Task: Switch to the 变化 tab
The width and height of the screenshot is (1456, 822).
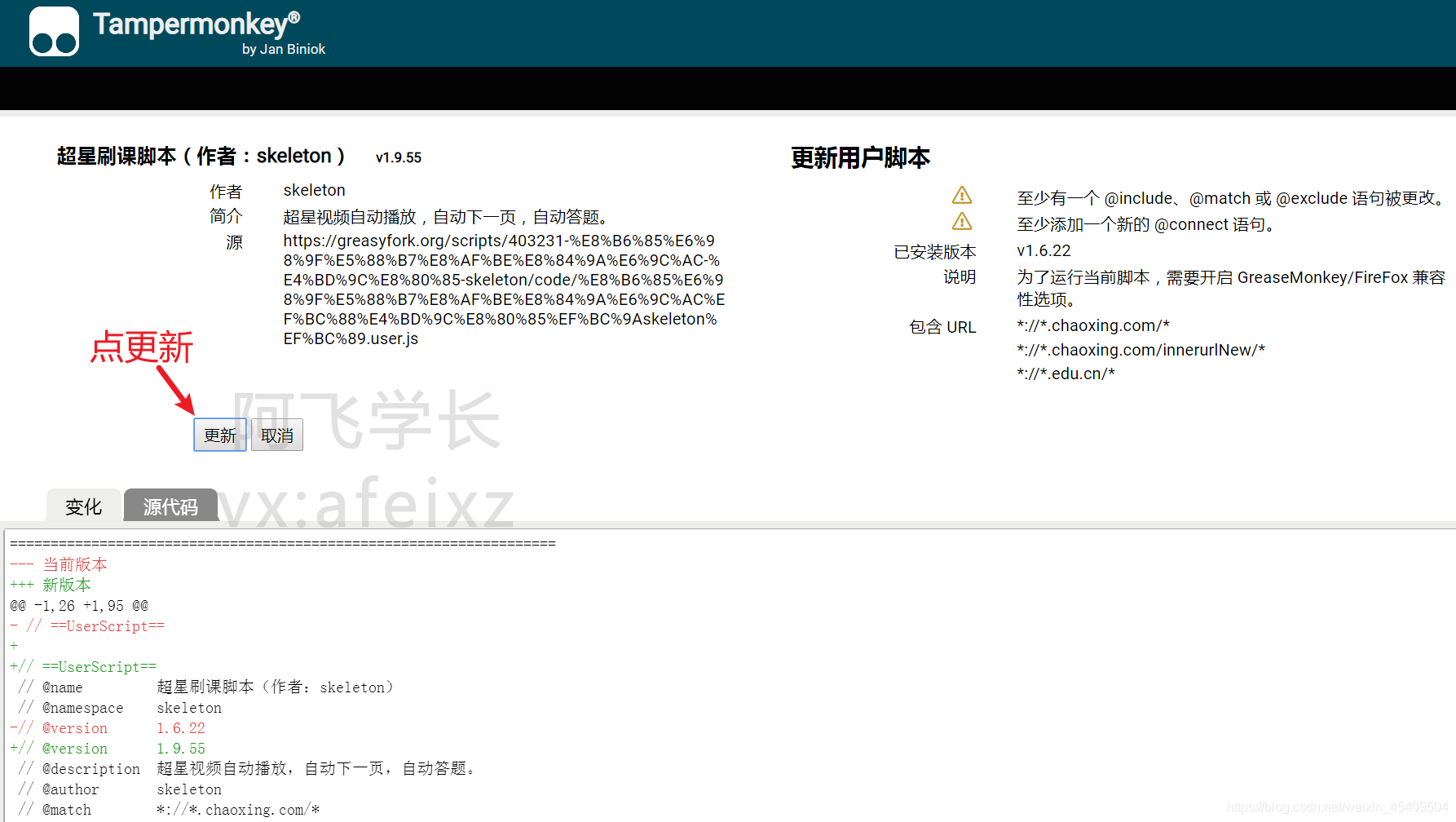Action: point(84,506)
